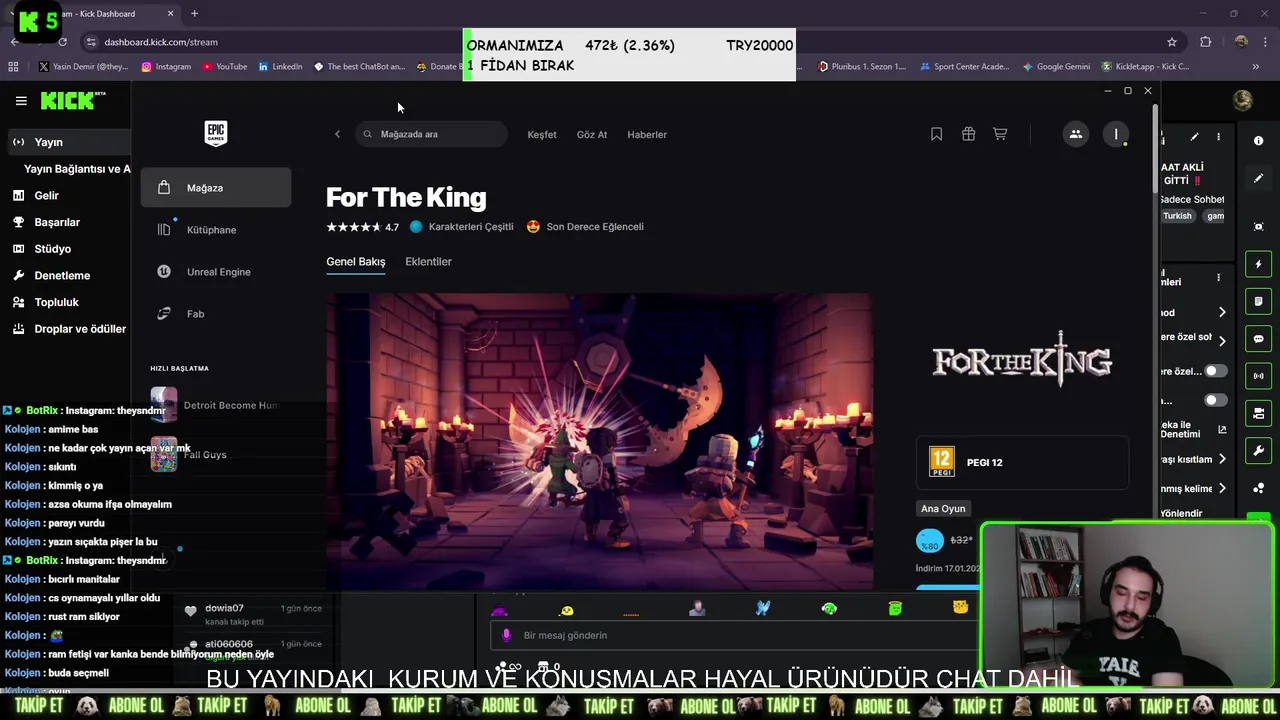Show more bookmarks with the chevron
Image resolution: width=1280 pixels, height=720 pixels.
(x=1255, y=67)
